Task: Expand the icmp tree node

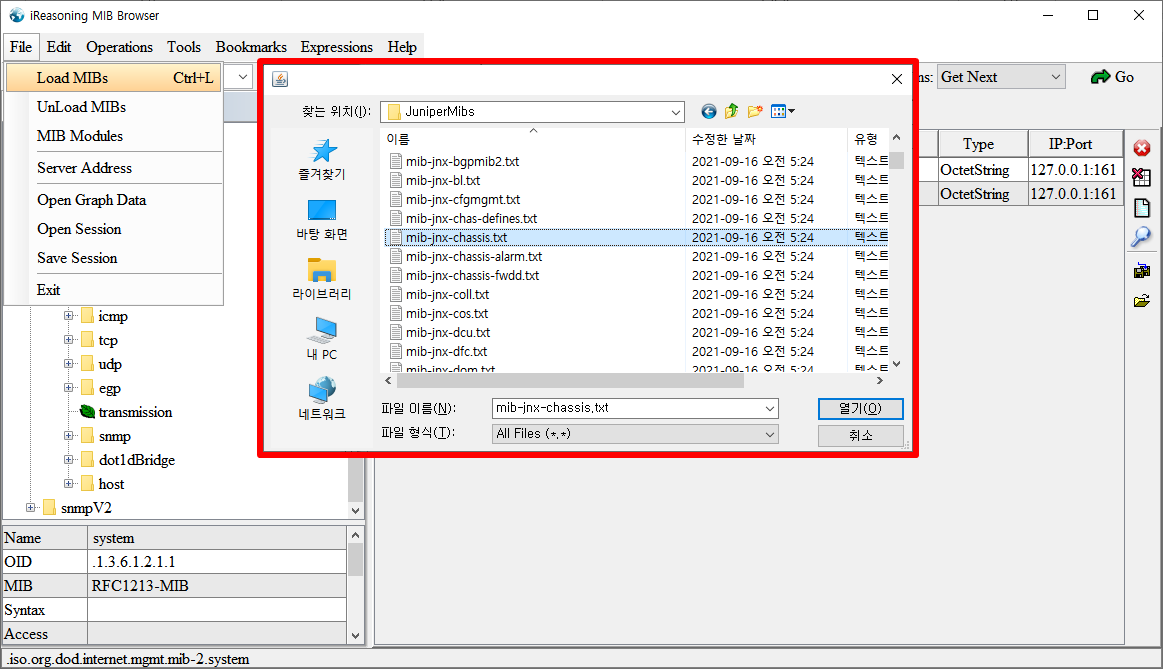Action: pyautogui.click(x=68, y=315)
